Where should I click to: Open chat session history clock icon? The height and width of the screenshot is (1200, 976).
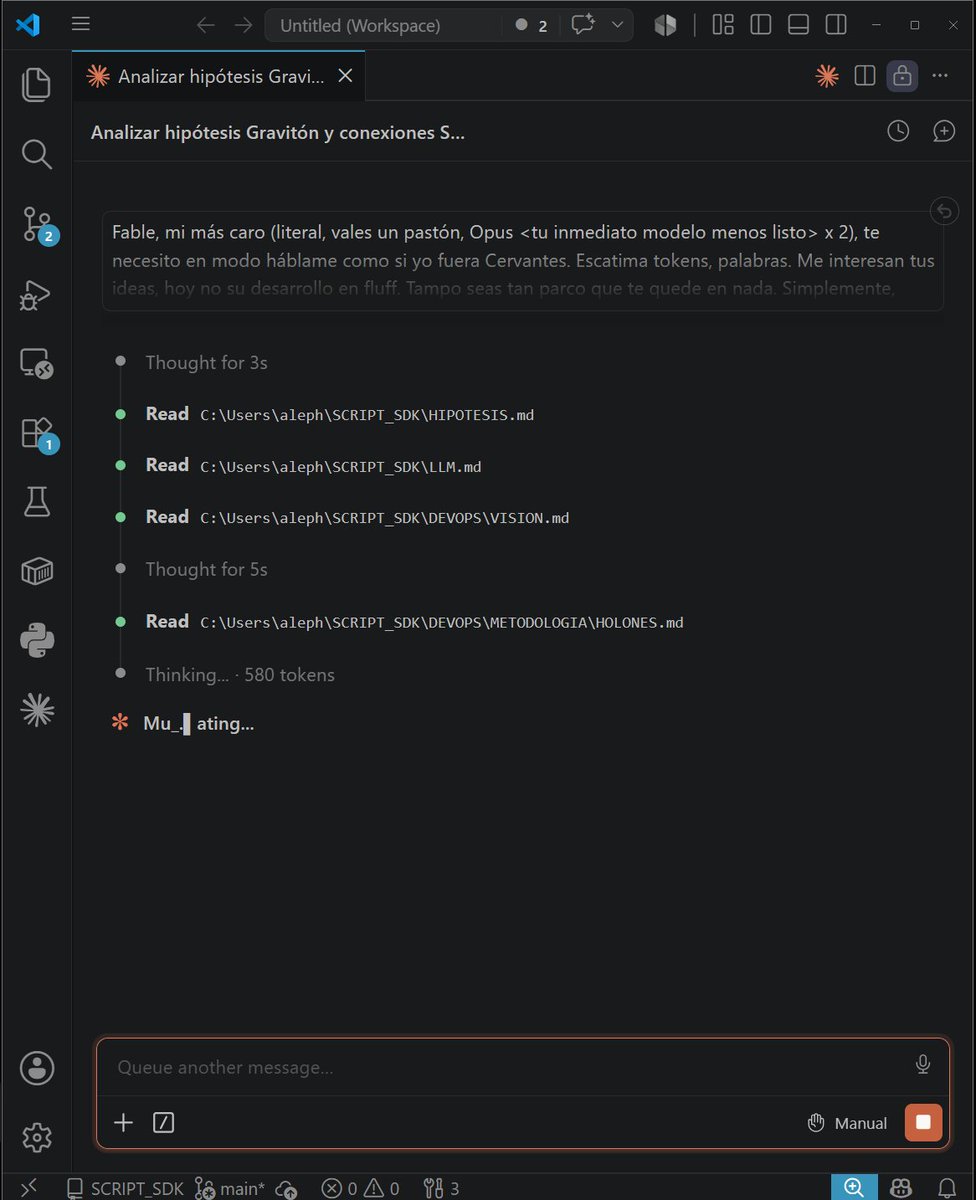tap(898, 131)
